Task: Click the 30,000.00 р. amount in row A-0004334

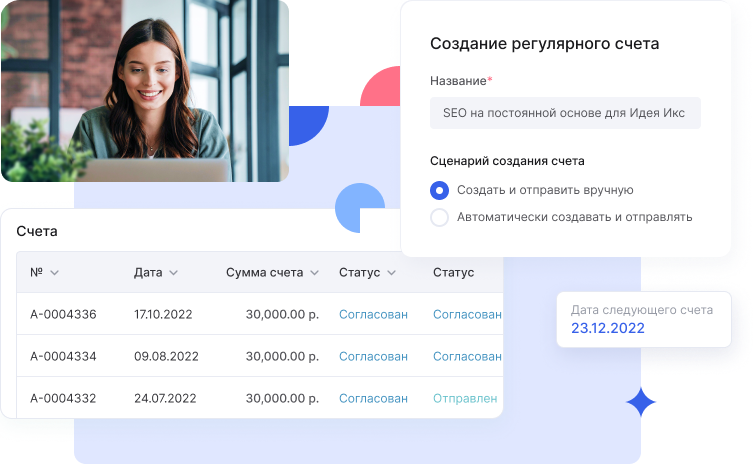Action: (x=282, y=356)
